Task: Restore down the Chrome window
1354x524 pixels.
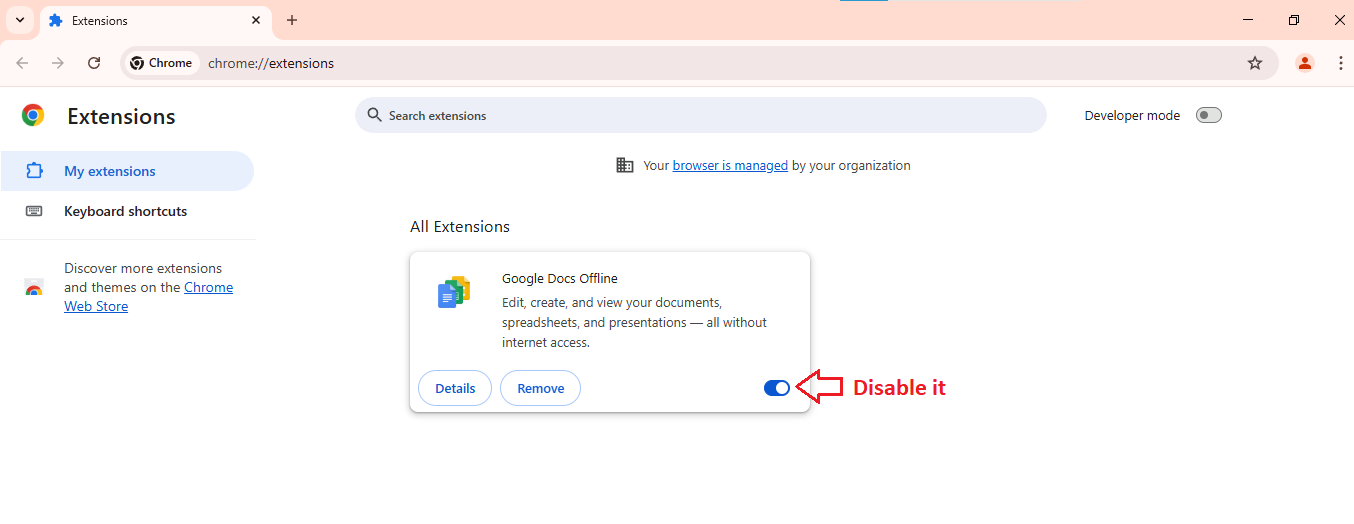Action: [1294, 20]
